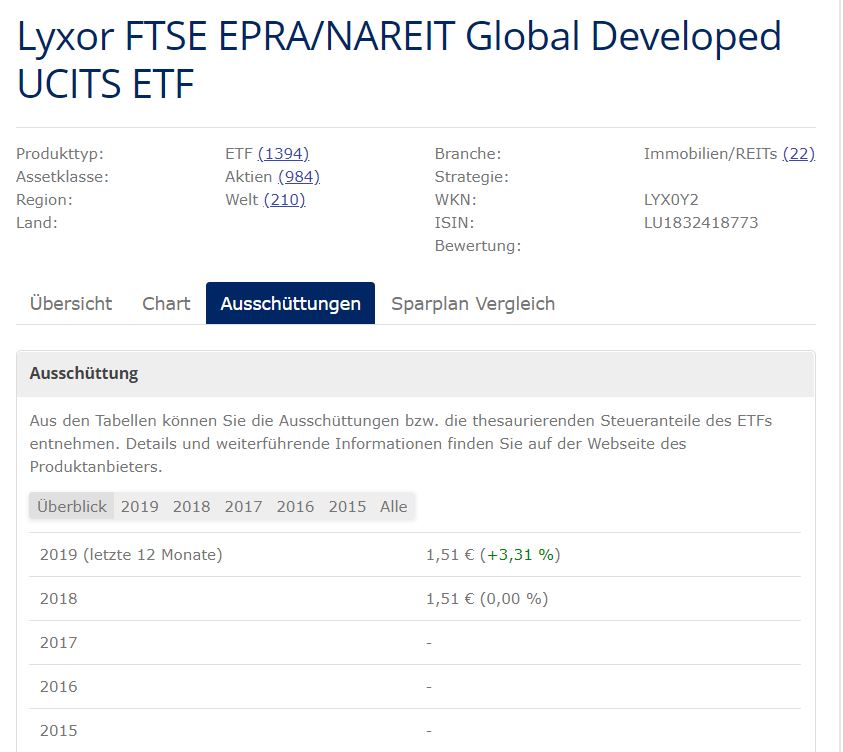Viewport: 843px width, 752px height.
Task: Click the Land label
Action: click(x=37, y=223)
